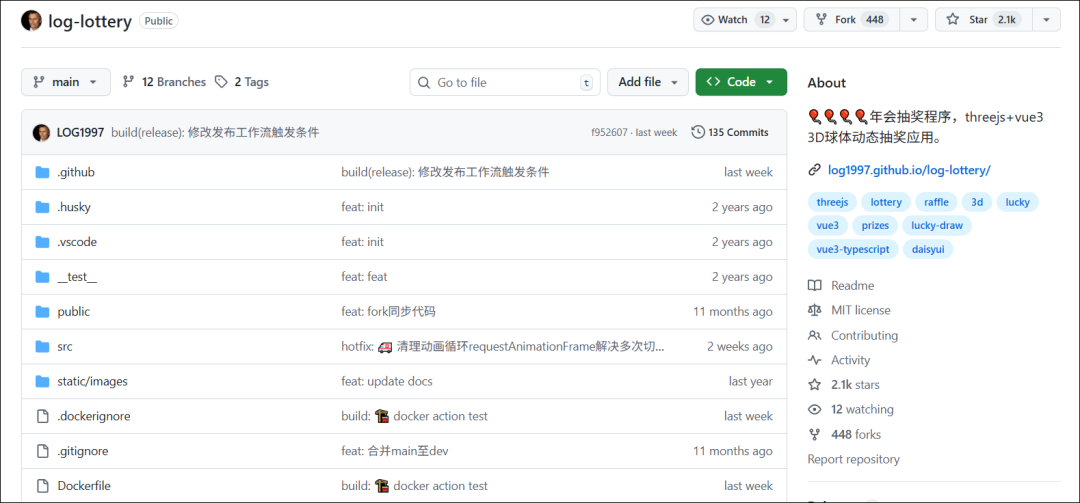1080x503 pixels.
Task: Click the tag icon beside 2 Tags
Action: click(221, 82)
